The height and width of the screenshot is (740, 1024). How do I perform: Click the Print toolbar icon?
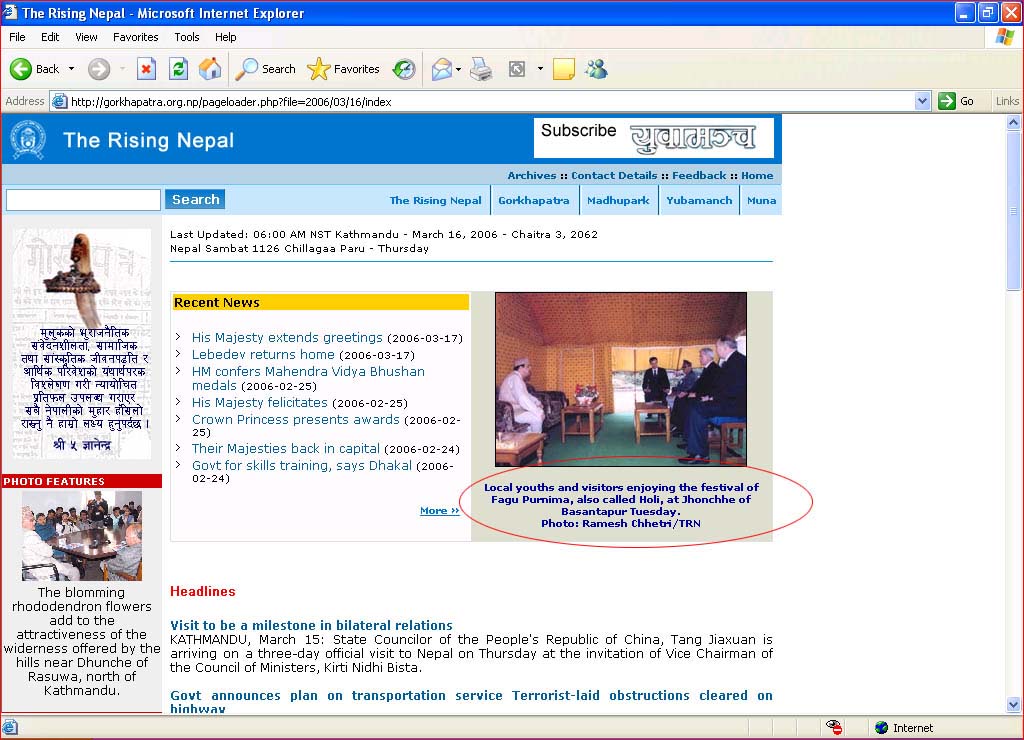point(481,69)
